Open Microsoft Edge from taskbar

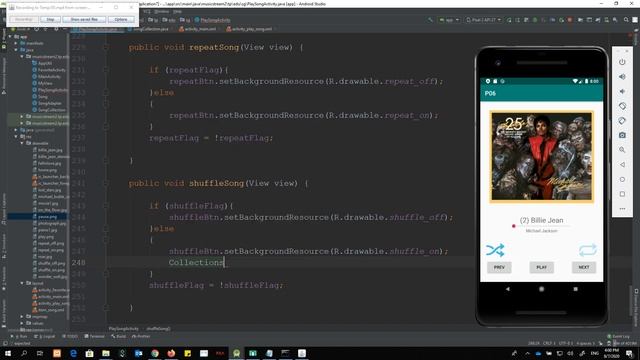coord(73,353)
